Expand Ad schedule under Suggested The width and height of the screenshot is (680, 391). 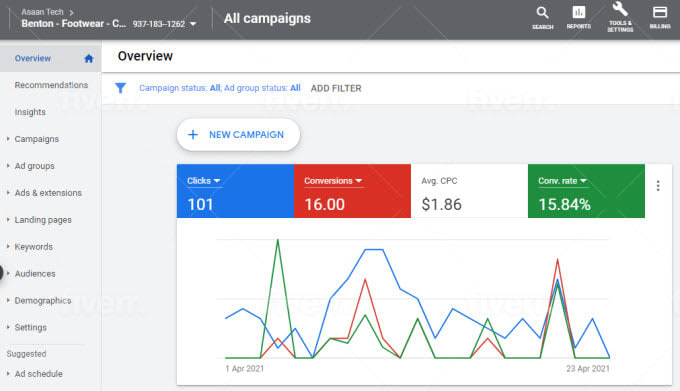8,374
